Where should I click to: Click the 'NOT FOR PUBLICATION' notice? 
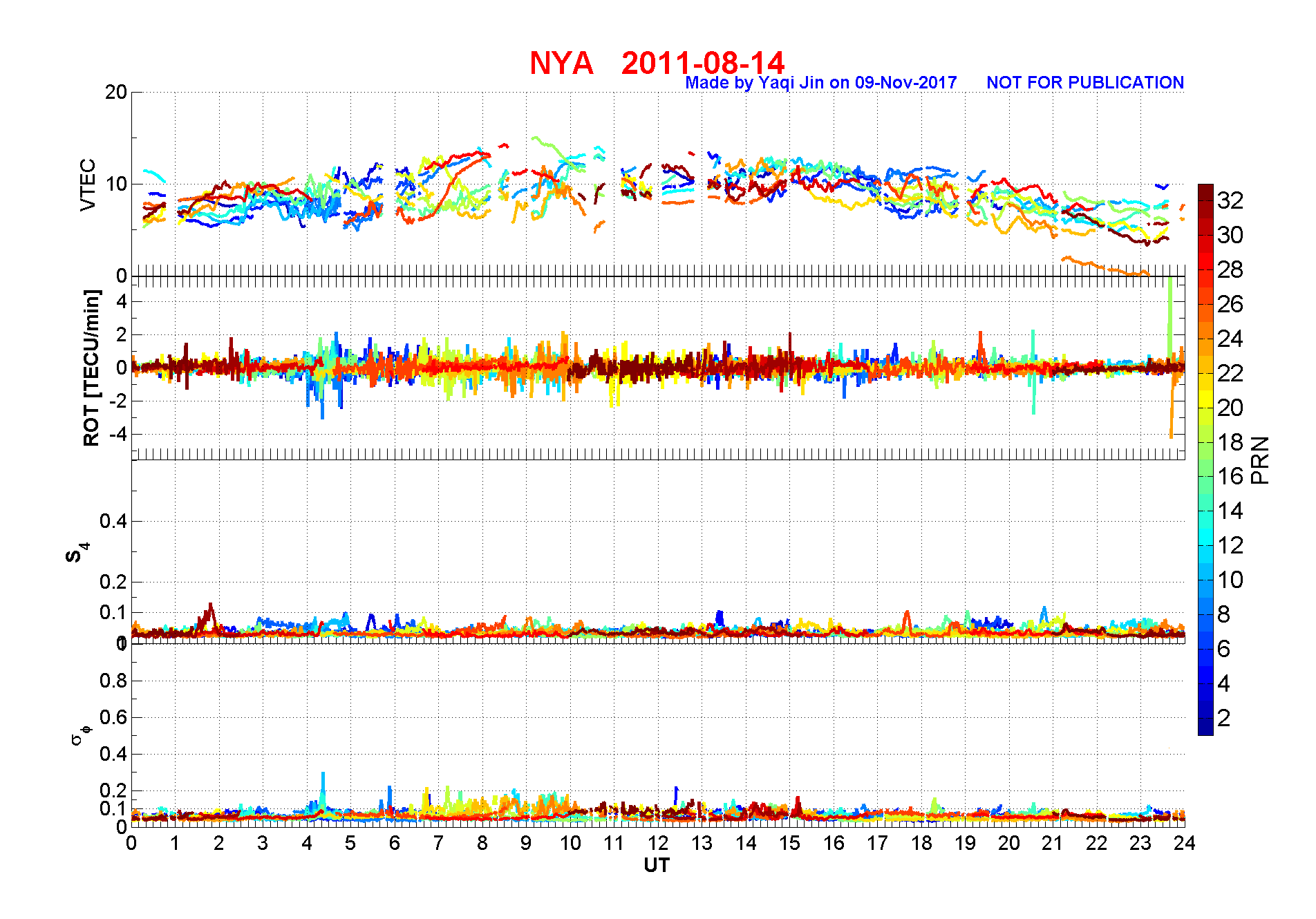(x=1085, y=83)
